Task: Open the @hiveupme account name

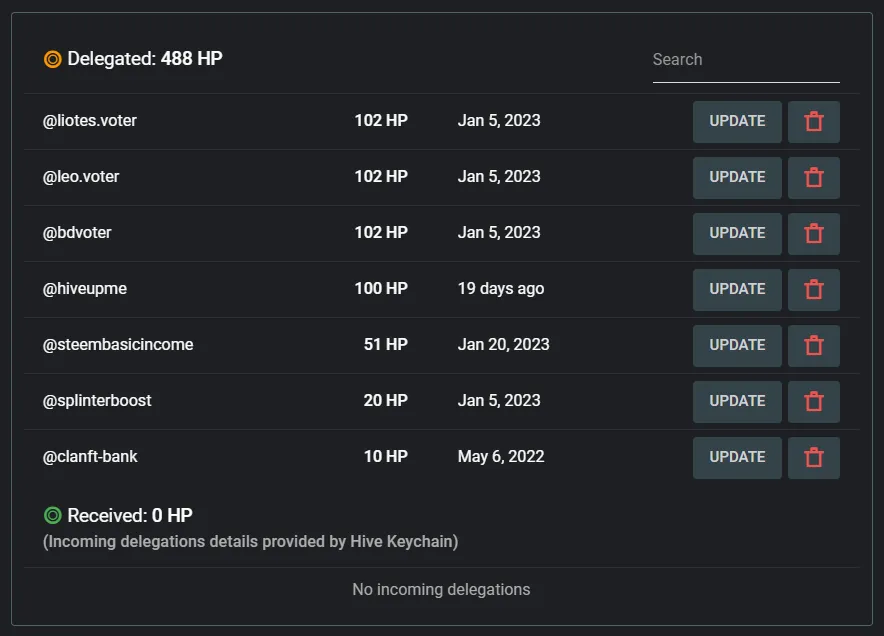Action: [x=85, y=289]
